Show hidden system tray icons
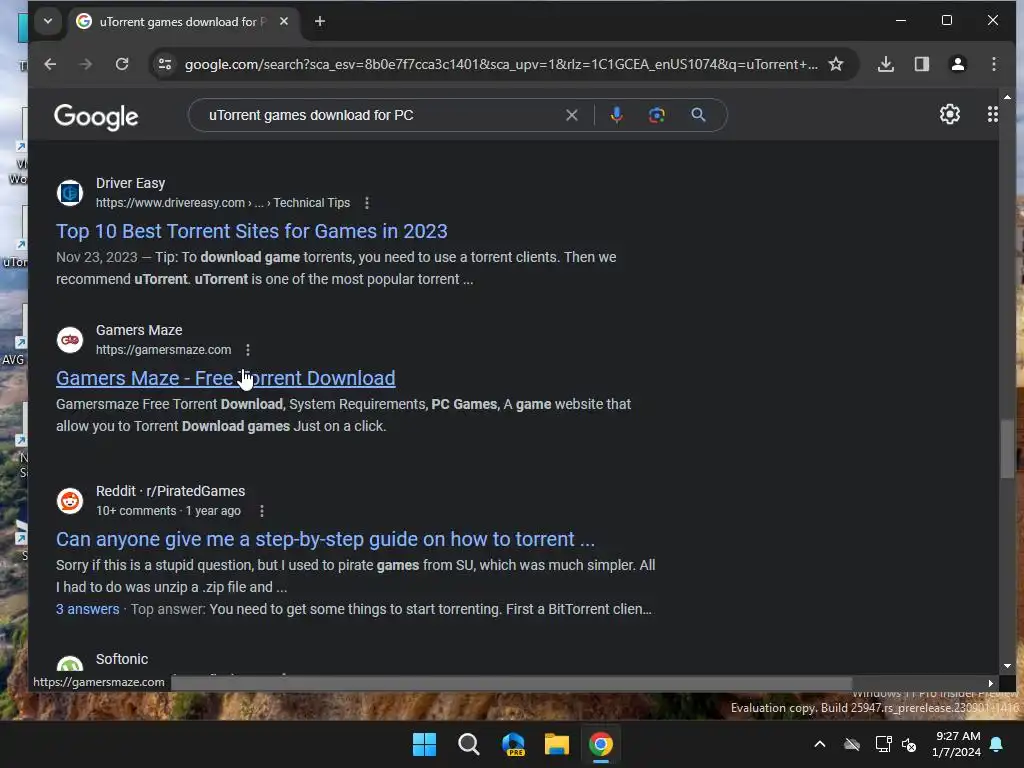1024x768 pixels. [x=820, y=744]
